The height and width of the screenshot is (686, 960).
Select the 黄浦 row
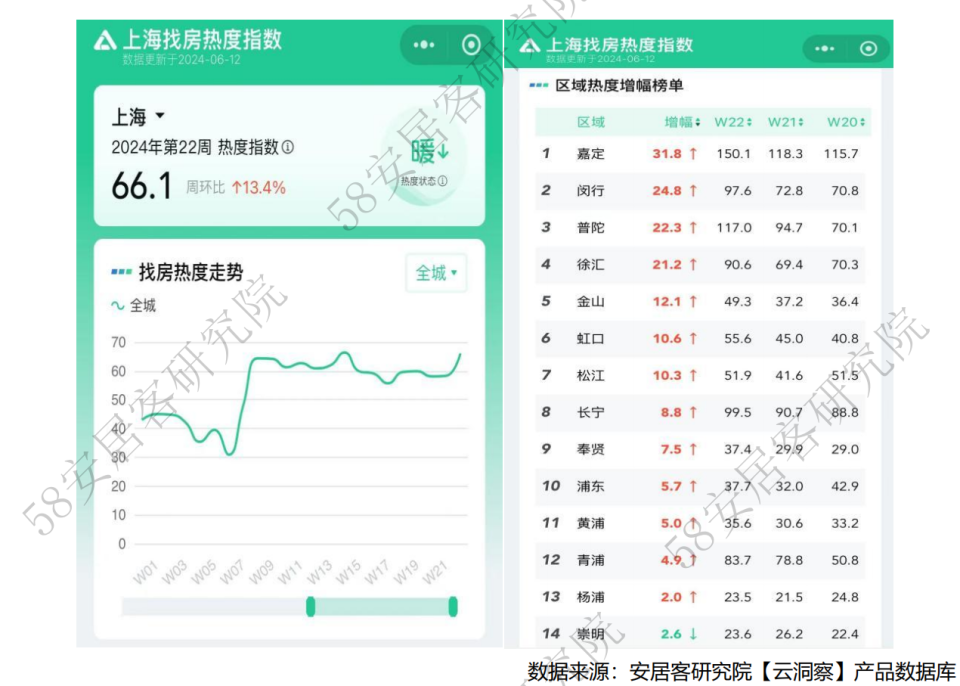[x=700, y=523]
